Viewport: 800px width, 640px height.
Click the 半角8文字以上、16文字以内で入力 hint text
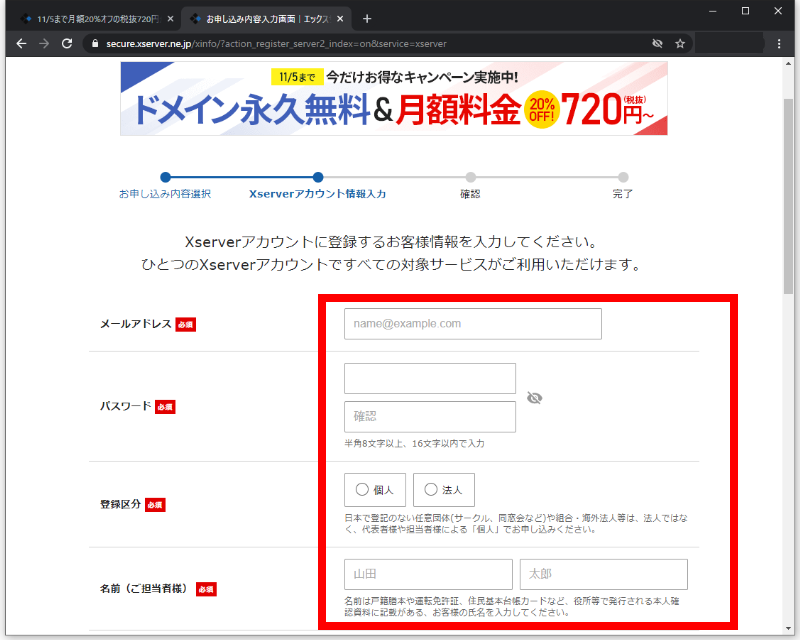[414, 444]
